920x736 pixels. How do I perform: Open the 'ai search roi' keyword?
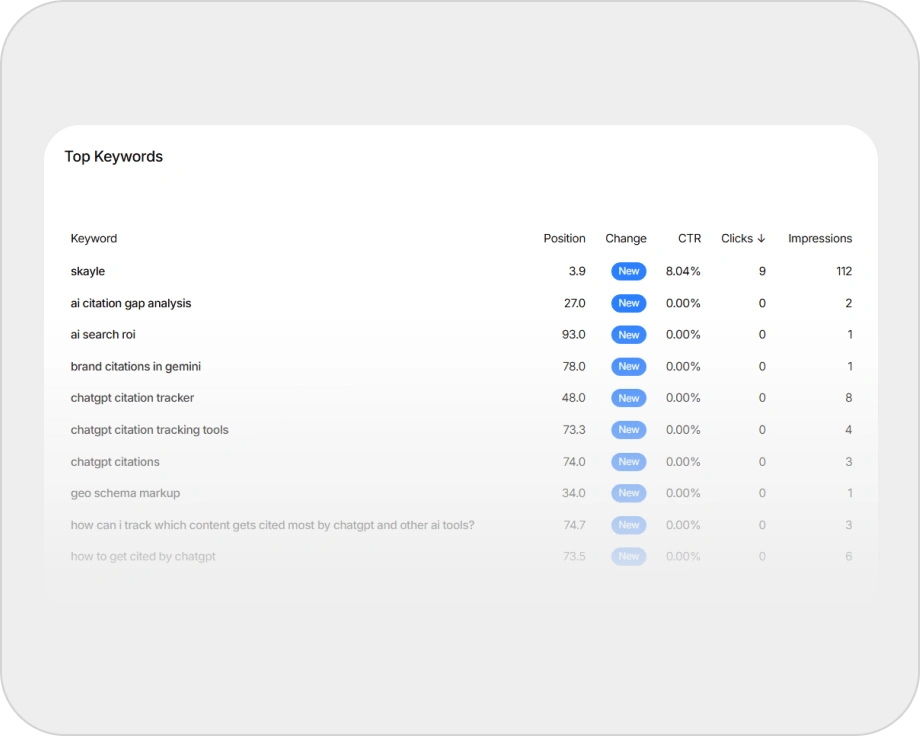[x=103, y=335]
